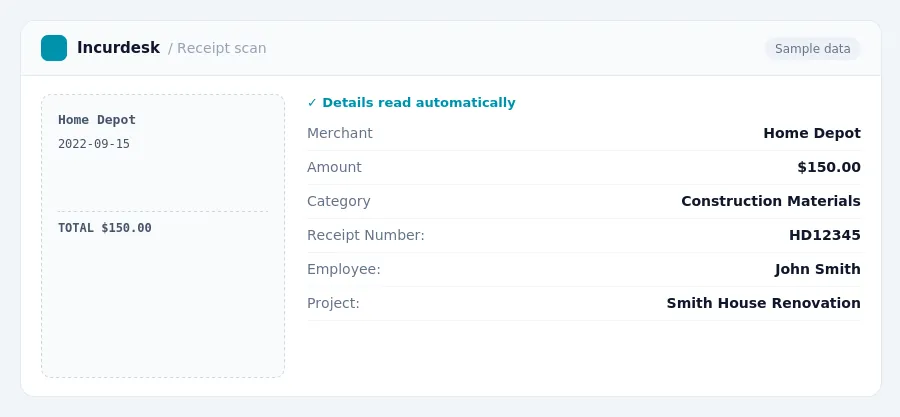The width and height of the screenshot is (900, 417).
Task: Open the receipt scan preview thumbnail
Action: 163,236
